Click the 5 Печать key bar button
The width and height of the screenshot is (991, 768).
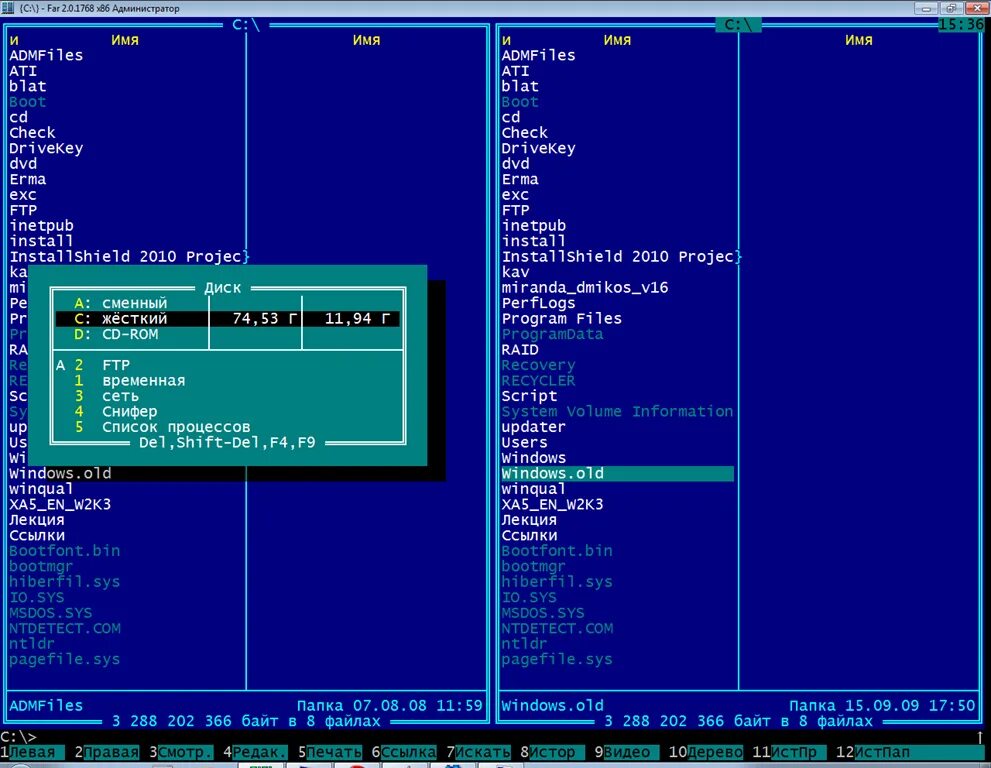[x=329, y=752]
